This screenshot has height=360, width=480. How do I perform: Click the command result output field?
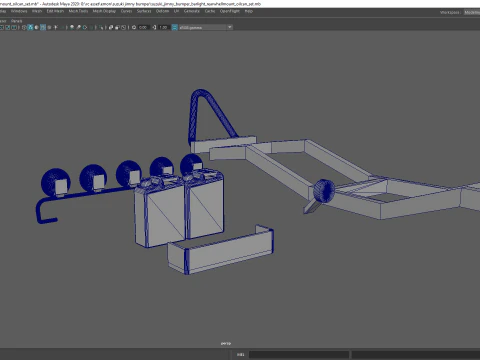pos(416,354)
